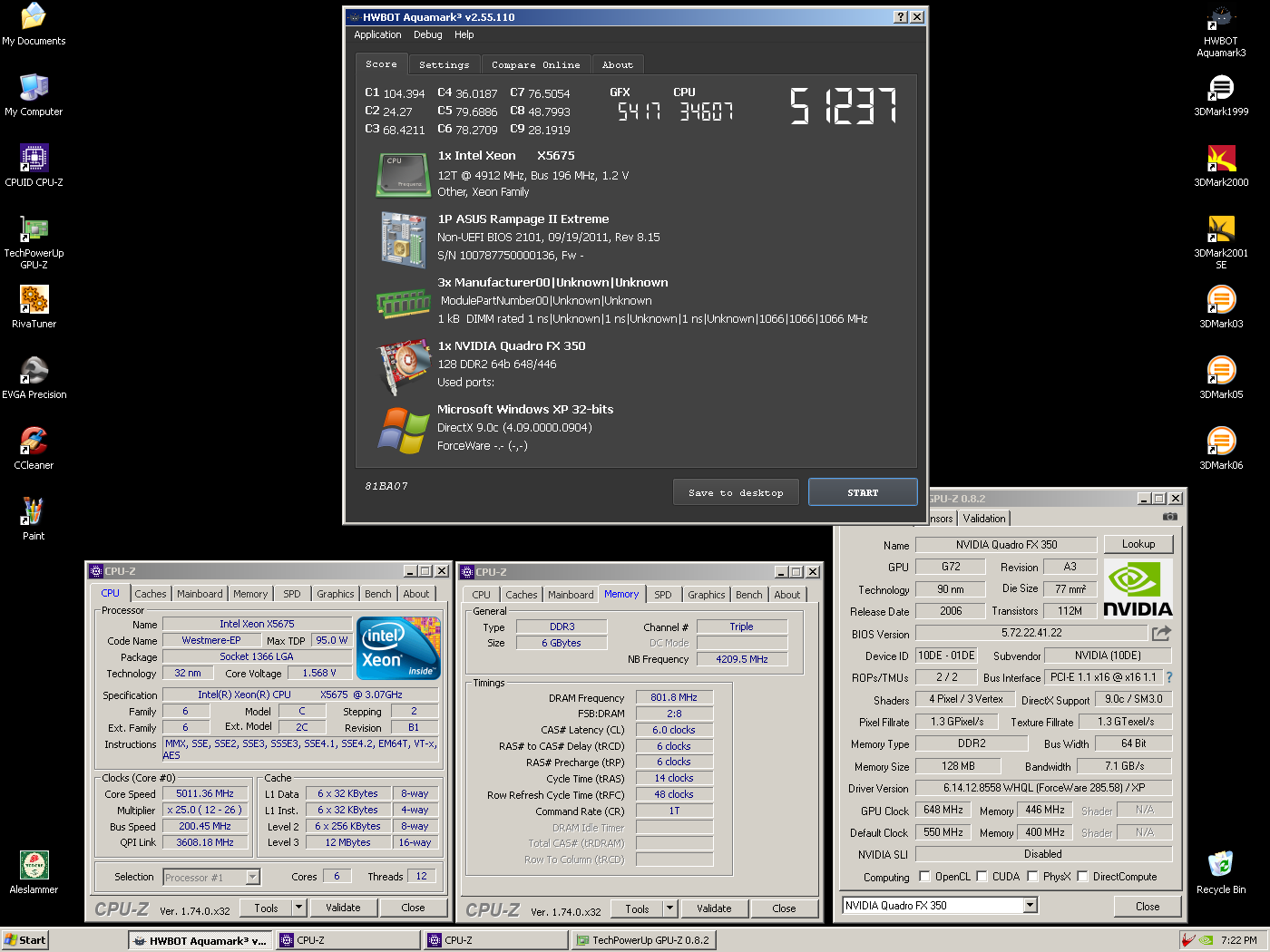Image resolution: width=1270 pixels, height=952 pixels.
Task: Open Tools dropdown arrow in Memory CPU-Z window
Action: coord(669,908)
